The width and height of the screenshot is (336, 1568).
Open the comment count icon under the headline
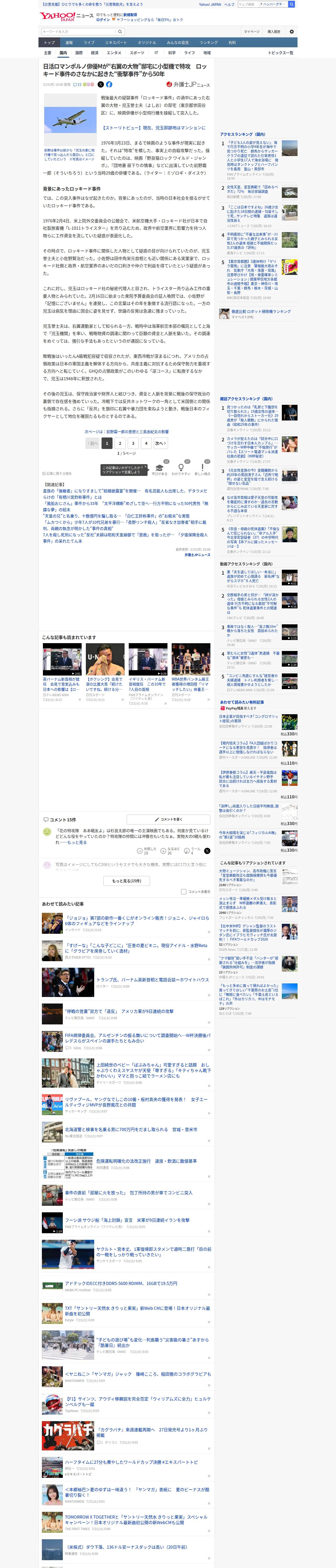click(77, 85)
